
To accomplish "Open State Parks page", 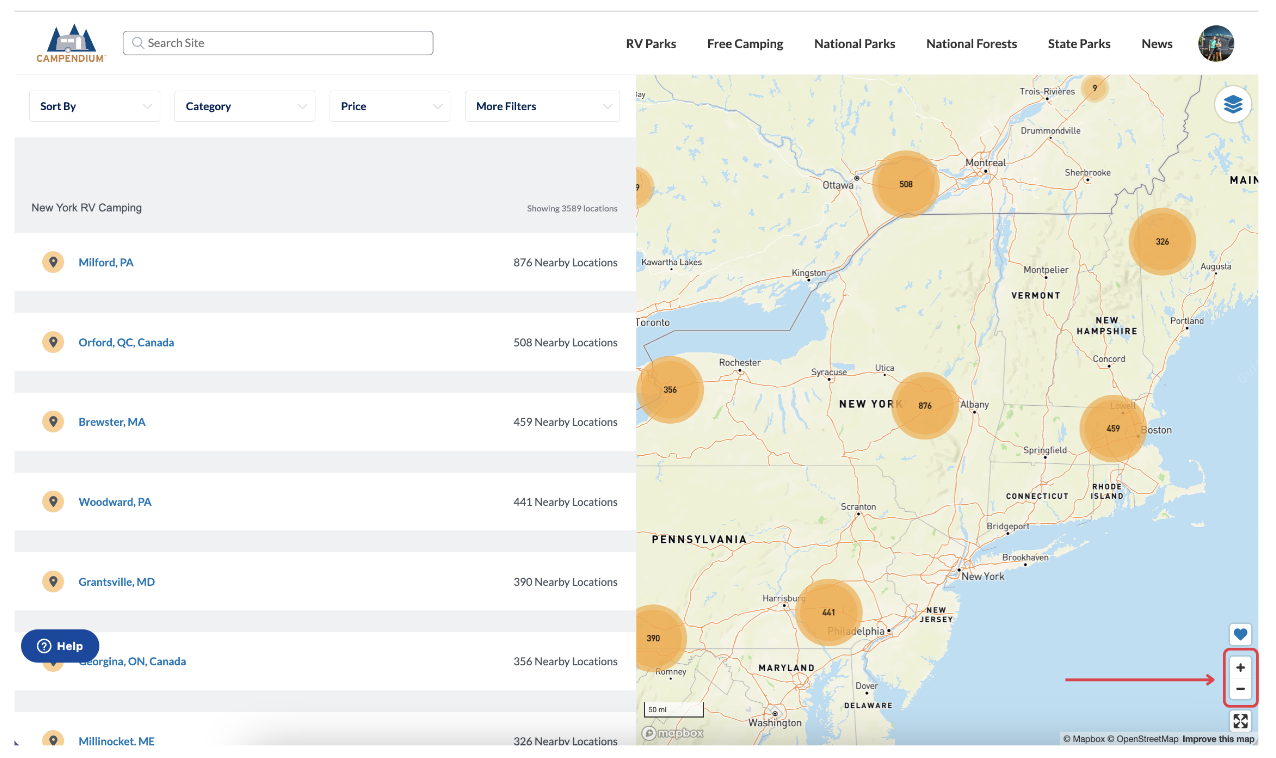I will tap(1079, 44).
